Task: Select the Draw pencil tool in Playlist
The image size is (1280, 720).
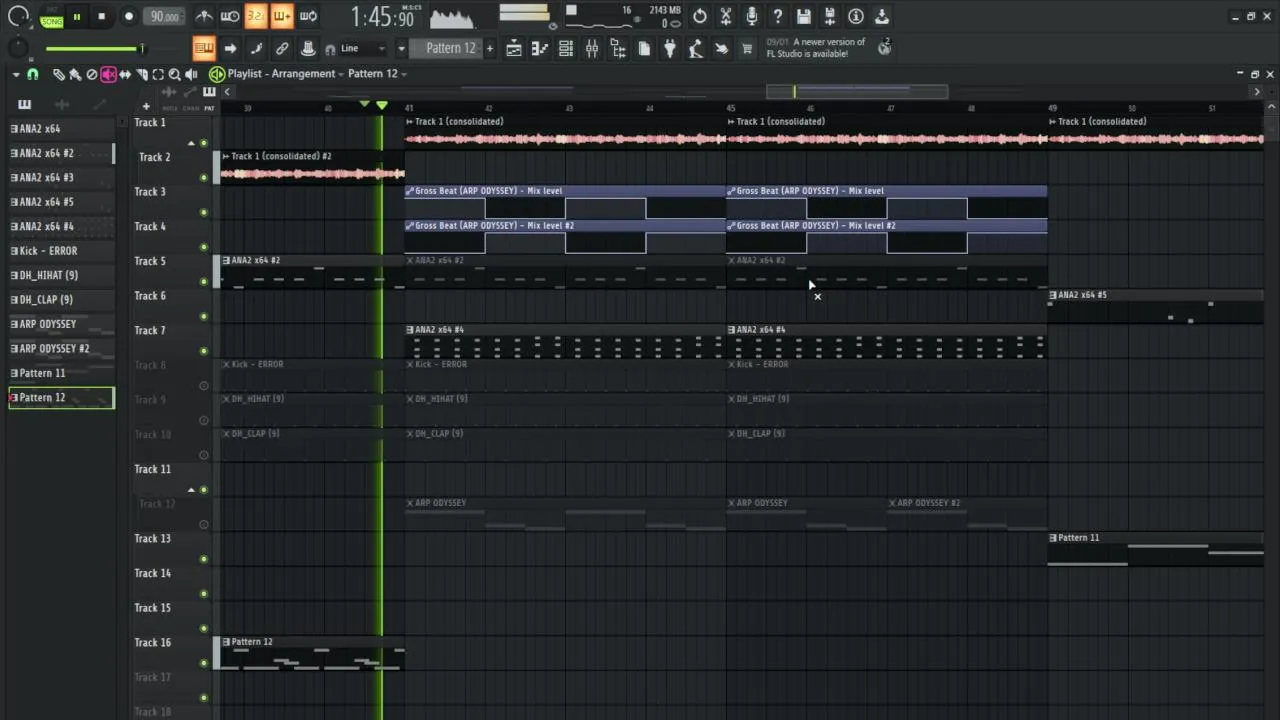Action: [x=59, y=74]
